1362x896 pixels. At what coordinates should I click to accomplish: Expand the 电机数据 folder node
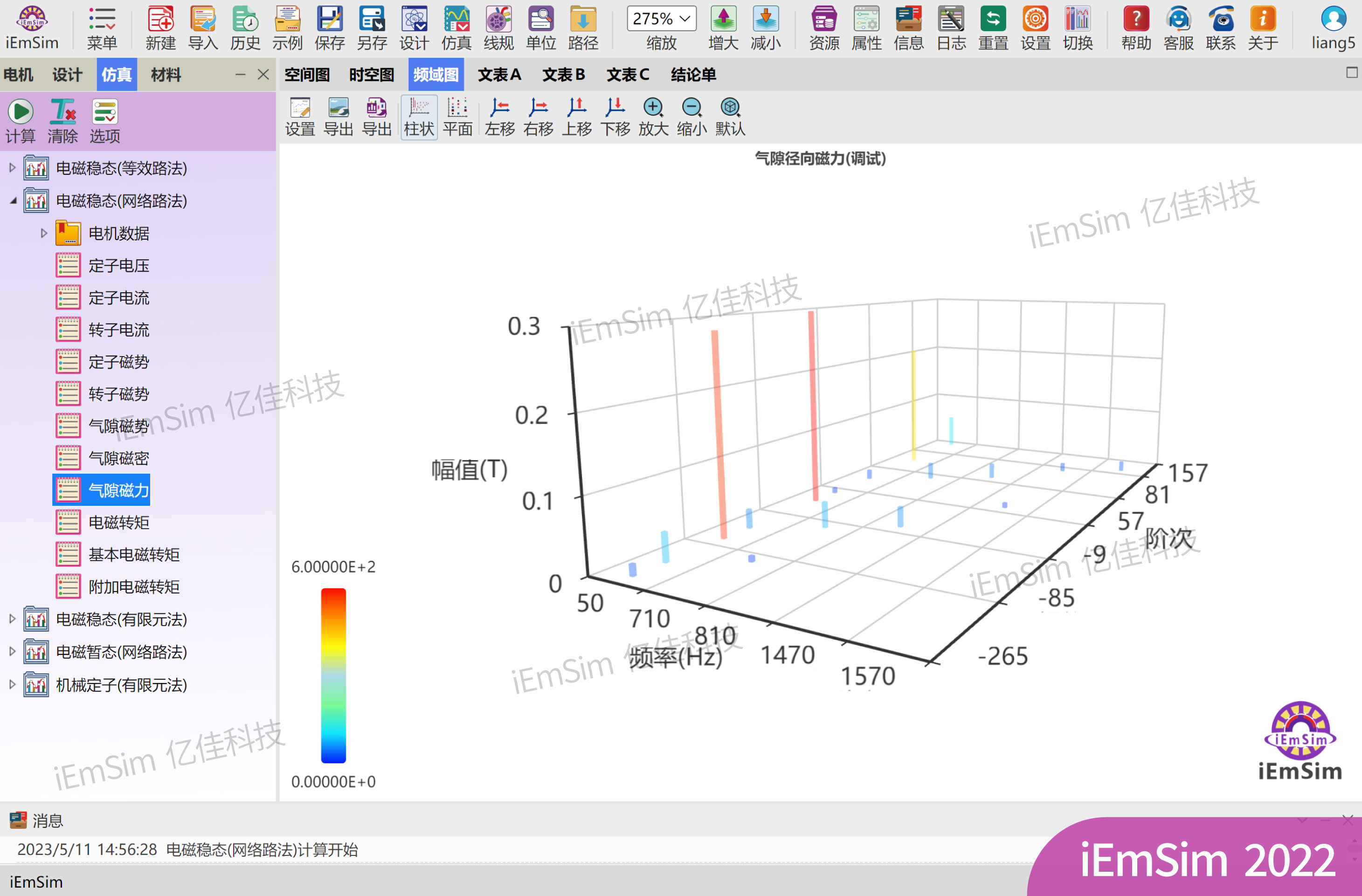[43, 234]
